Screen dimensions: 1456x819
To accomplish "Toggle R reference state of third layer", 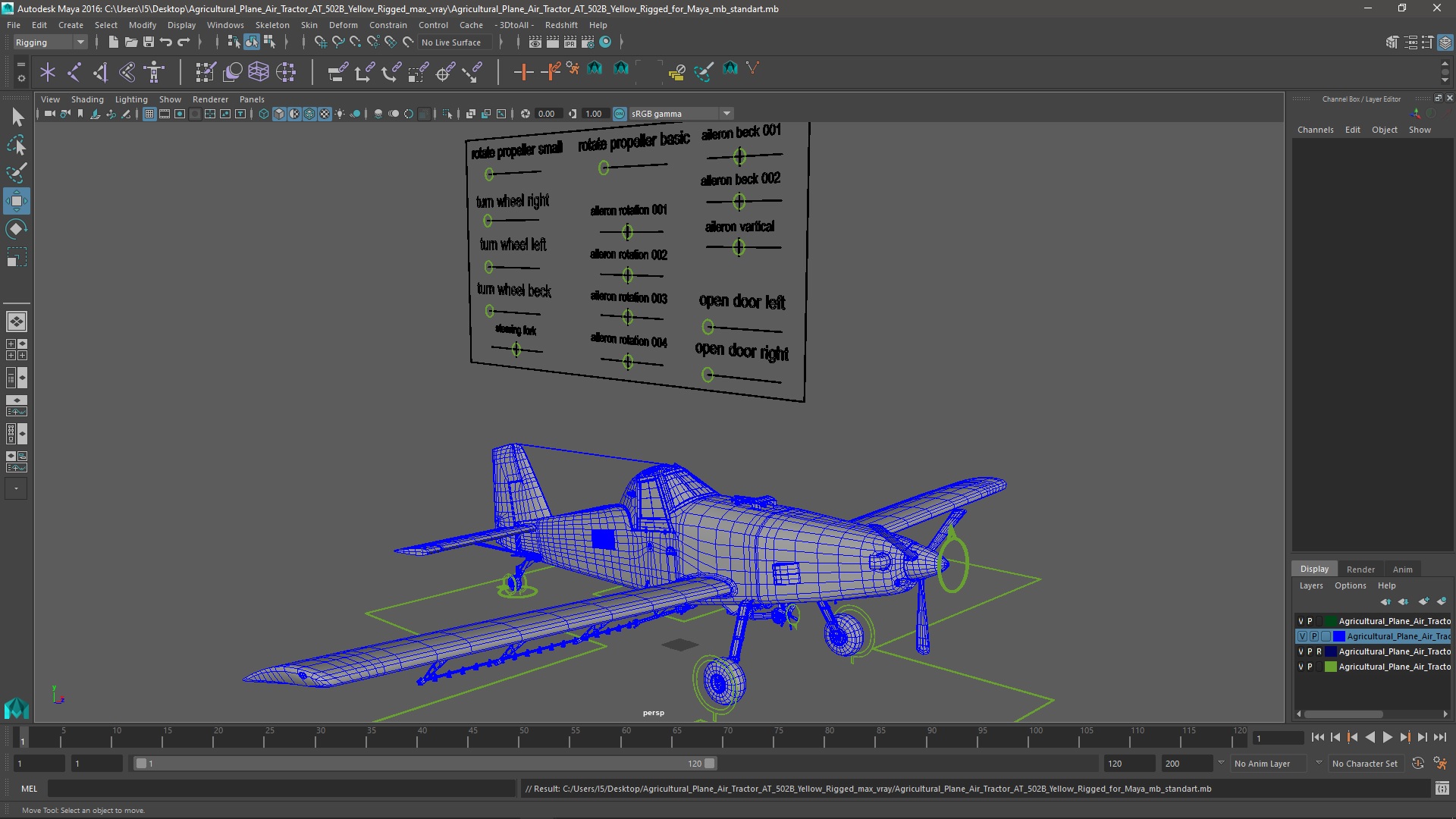I will (x=1319, y=651).
